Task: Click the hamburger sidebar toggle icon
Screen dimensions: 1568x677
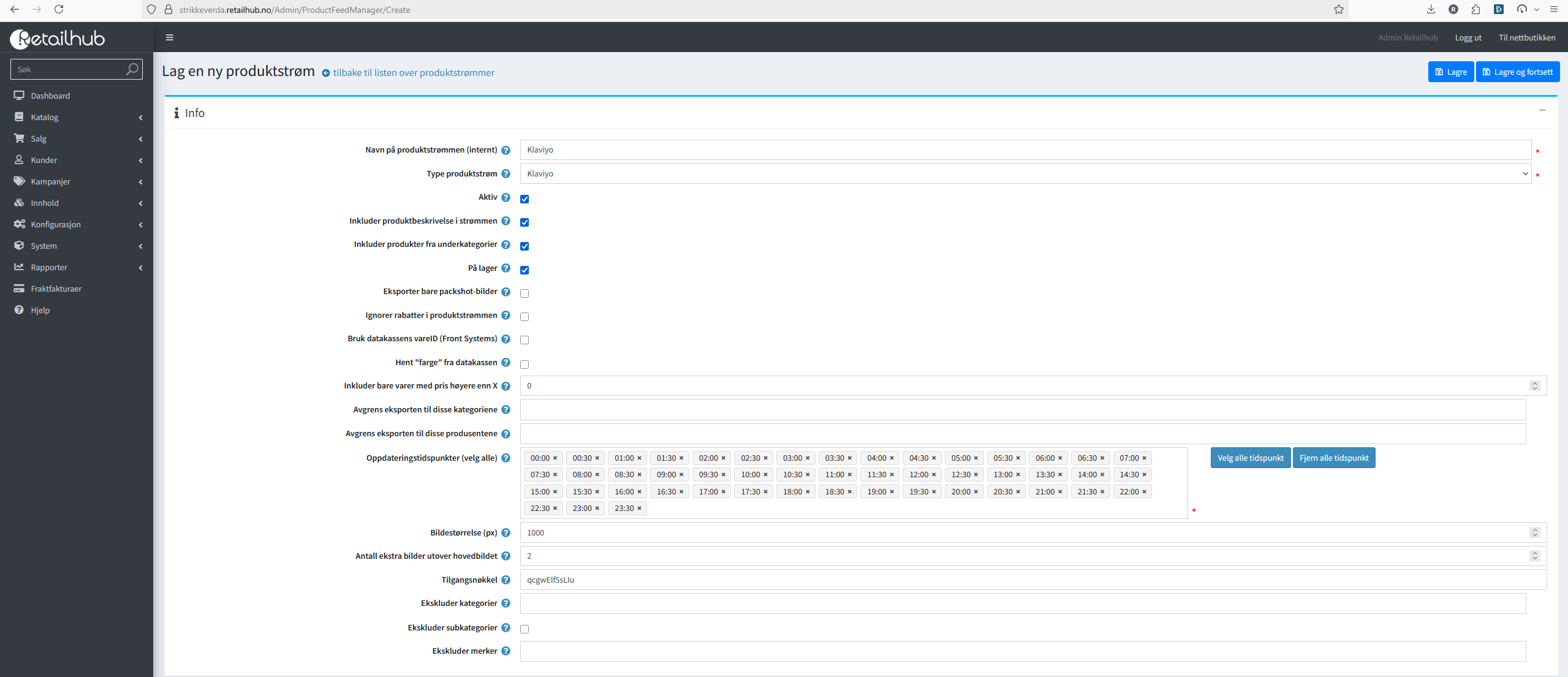Action: [170, 37]
